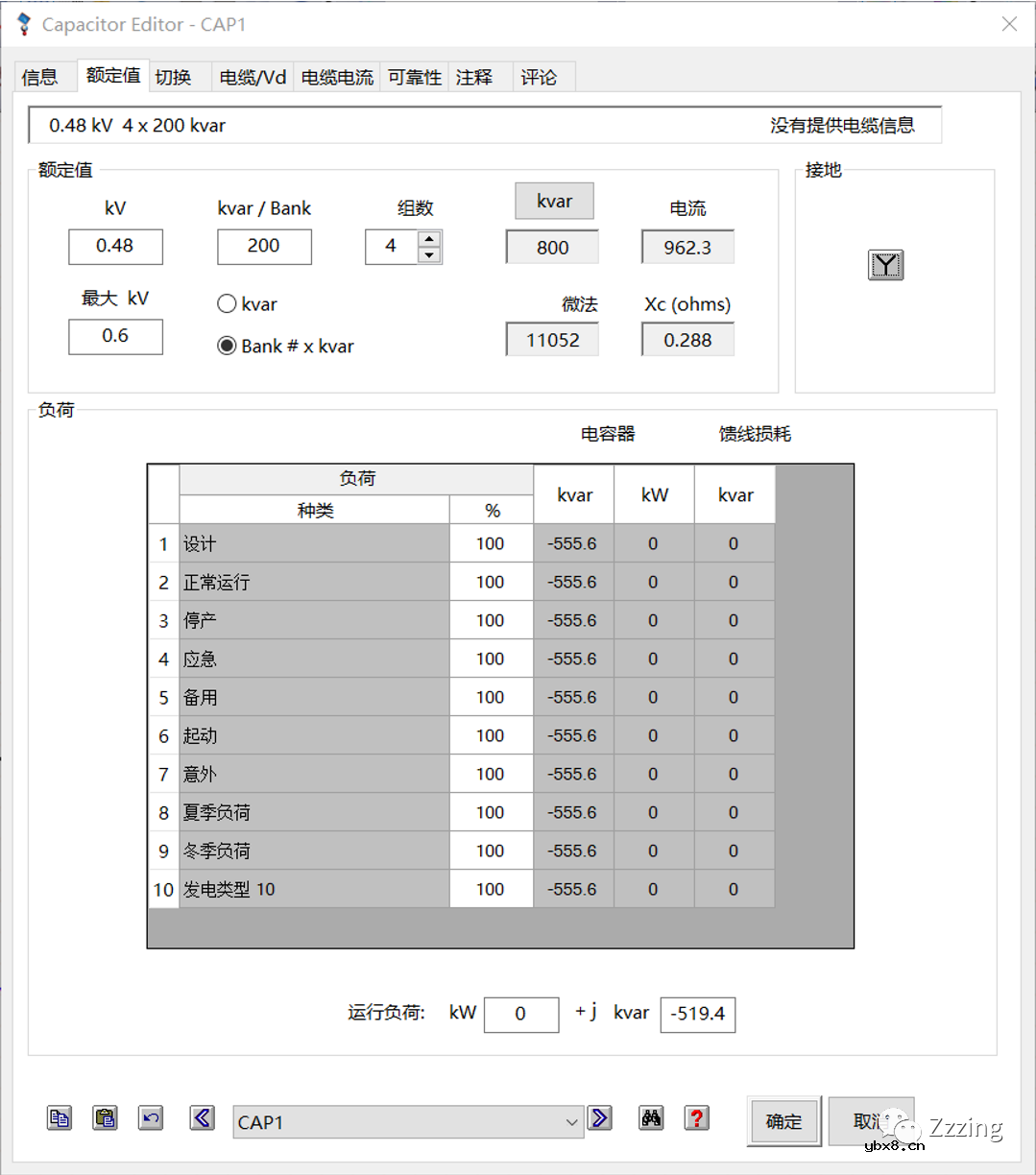Increase 组数 using the up spinner arrow

[430, 239]
